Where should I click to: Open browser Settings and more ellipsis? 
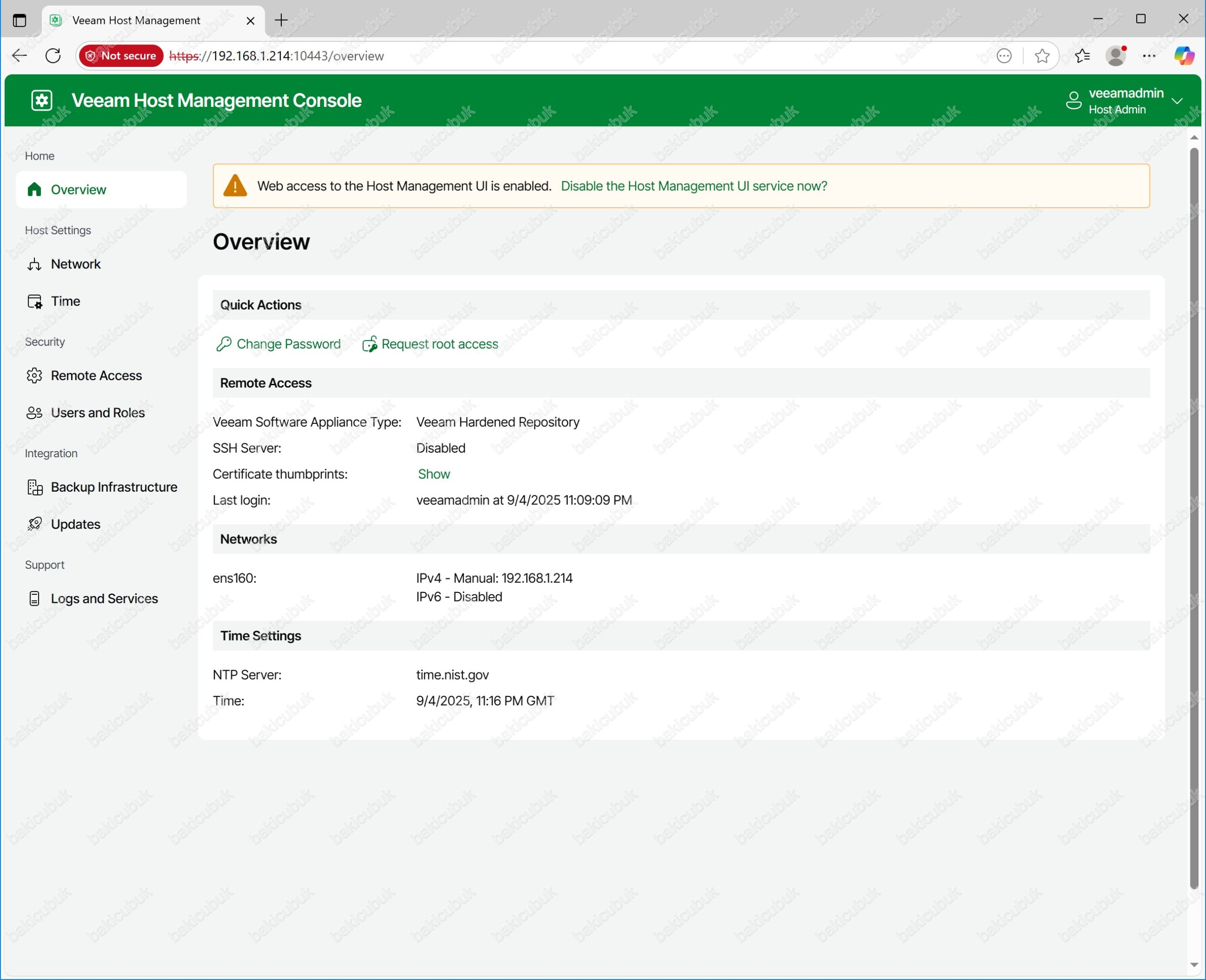[1149, 56]
